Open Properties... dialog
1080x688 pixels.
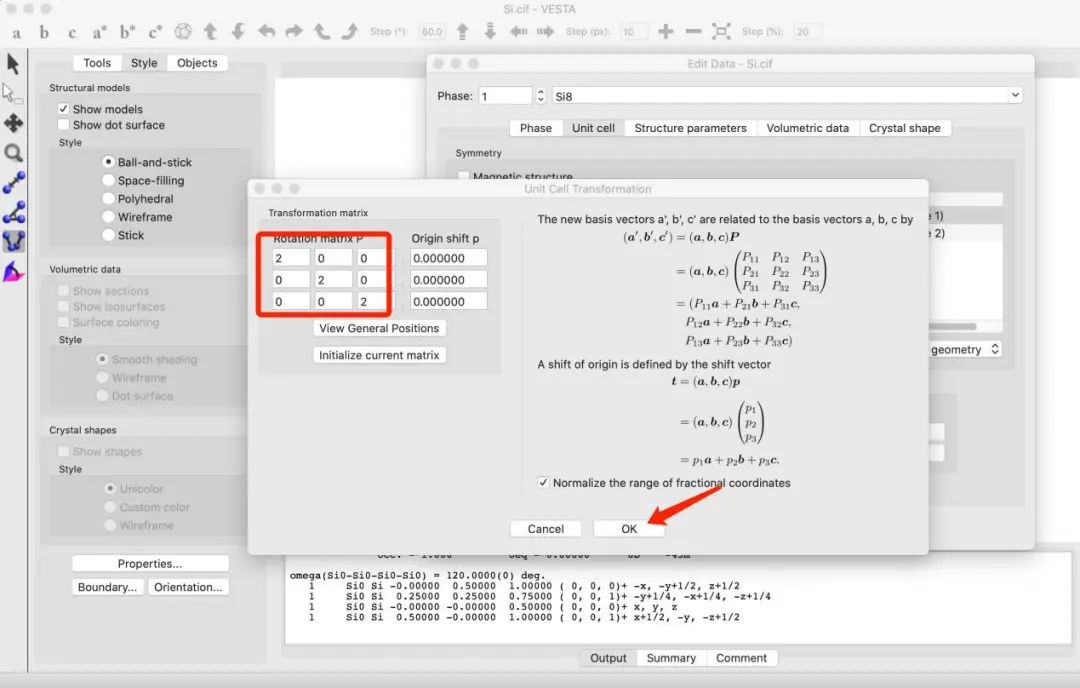150,563
